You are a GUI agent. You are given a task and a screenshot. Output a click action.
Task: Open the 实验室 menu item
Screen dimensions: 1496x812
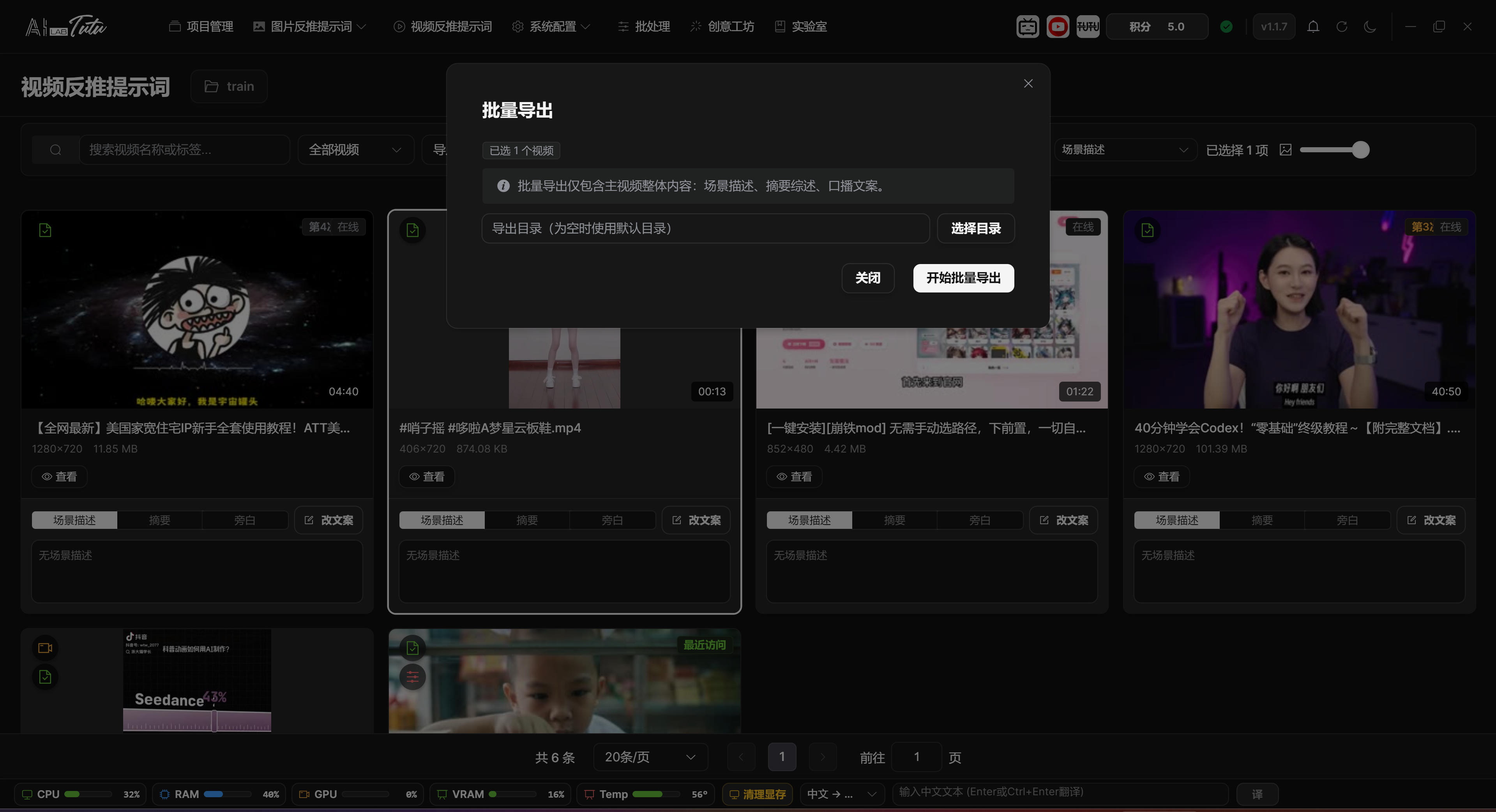click(x=800, y=26)
